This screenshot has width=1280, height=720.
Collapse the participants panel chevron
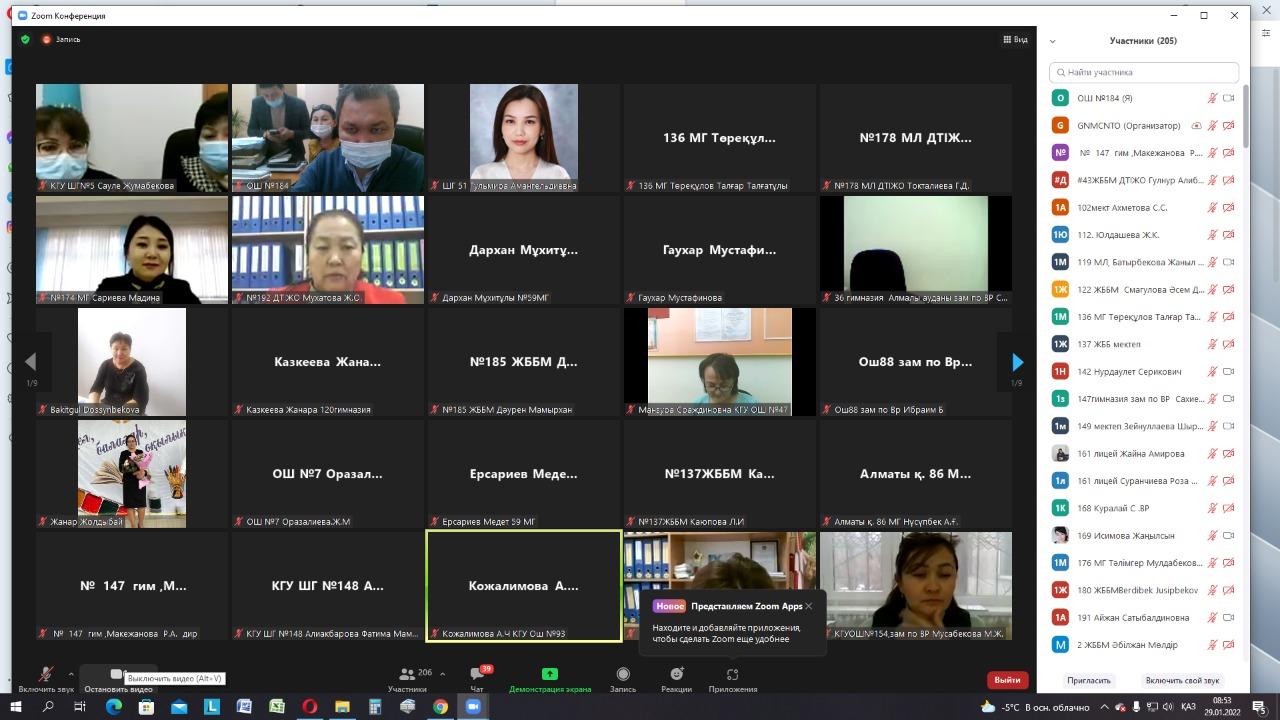1052,41
